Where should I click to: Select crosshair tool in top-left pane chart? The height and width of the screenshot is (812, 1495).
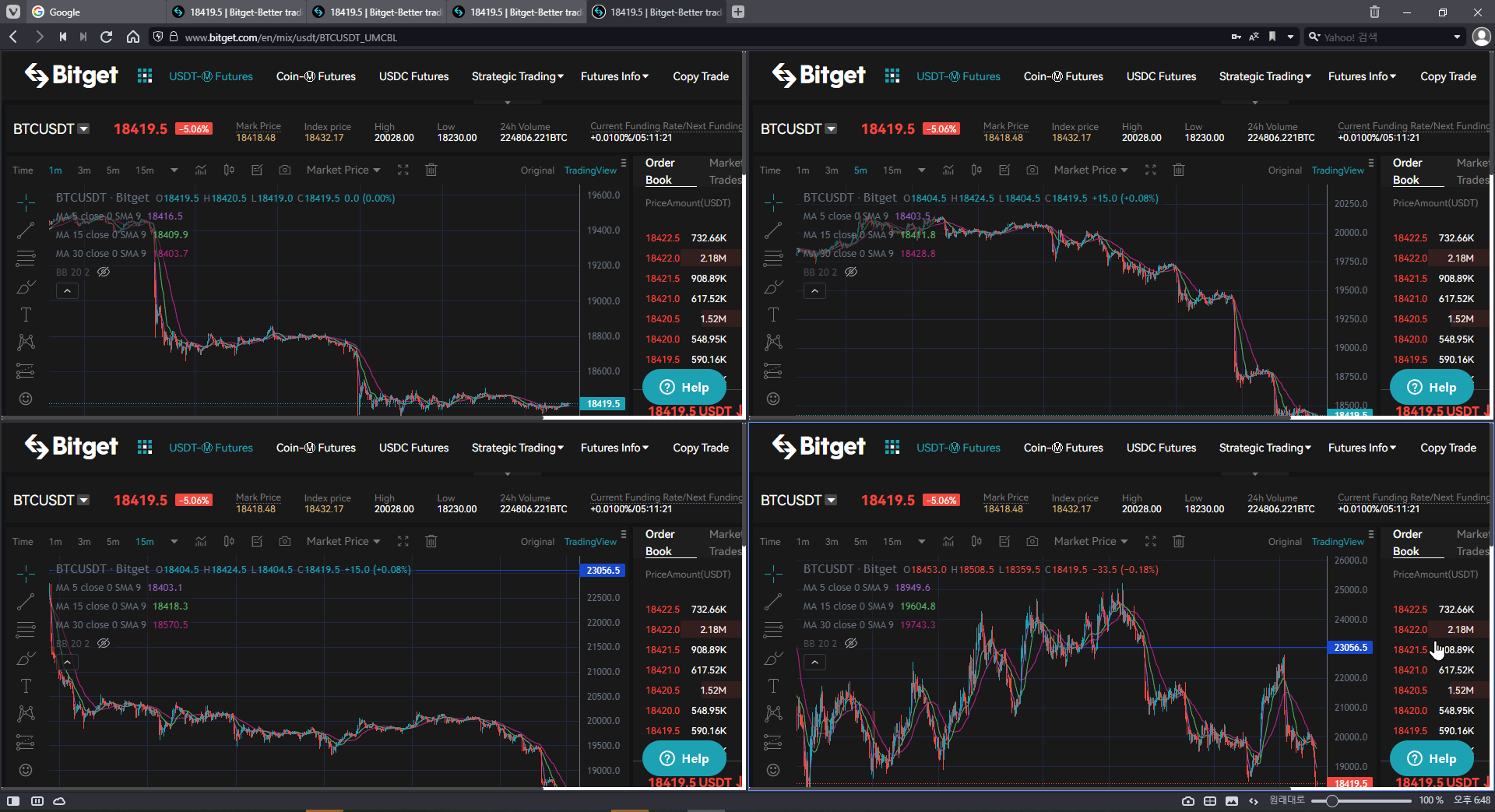(x=26, y=202)
